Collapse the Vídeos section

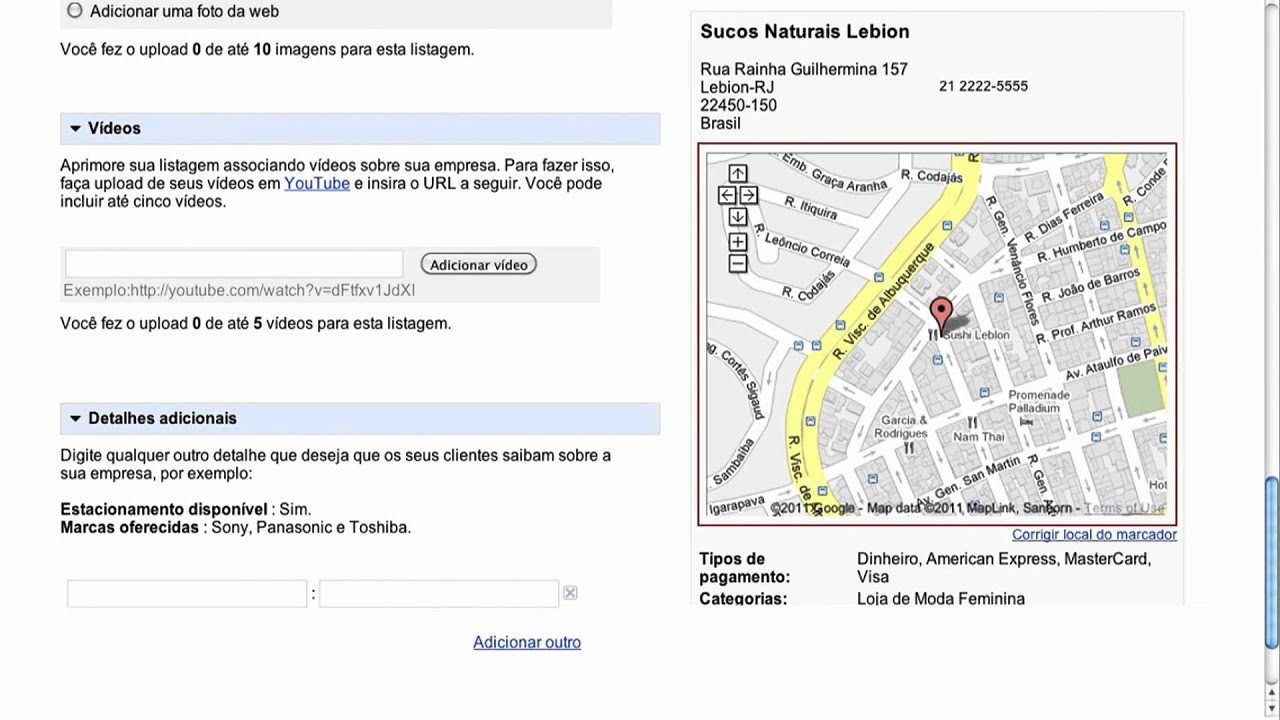pyautogui.click(x=75, y=129)
